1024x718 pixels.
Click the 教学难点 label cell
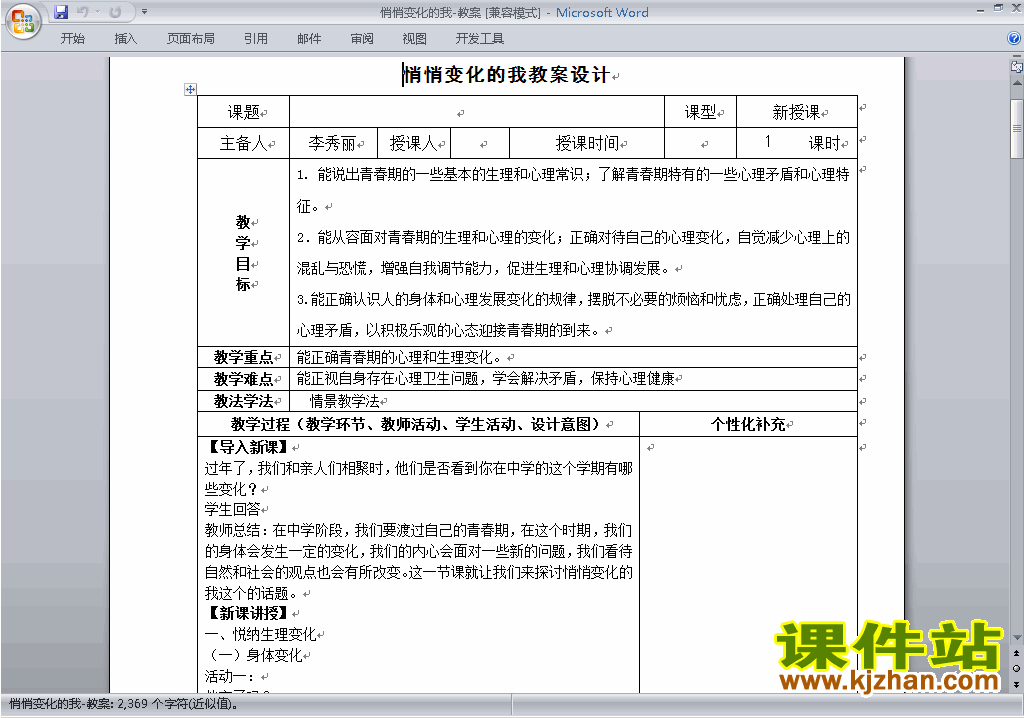243,379
